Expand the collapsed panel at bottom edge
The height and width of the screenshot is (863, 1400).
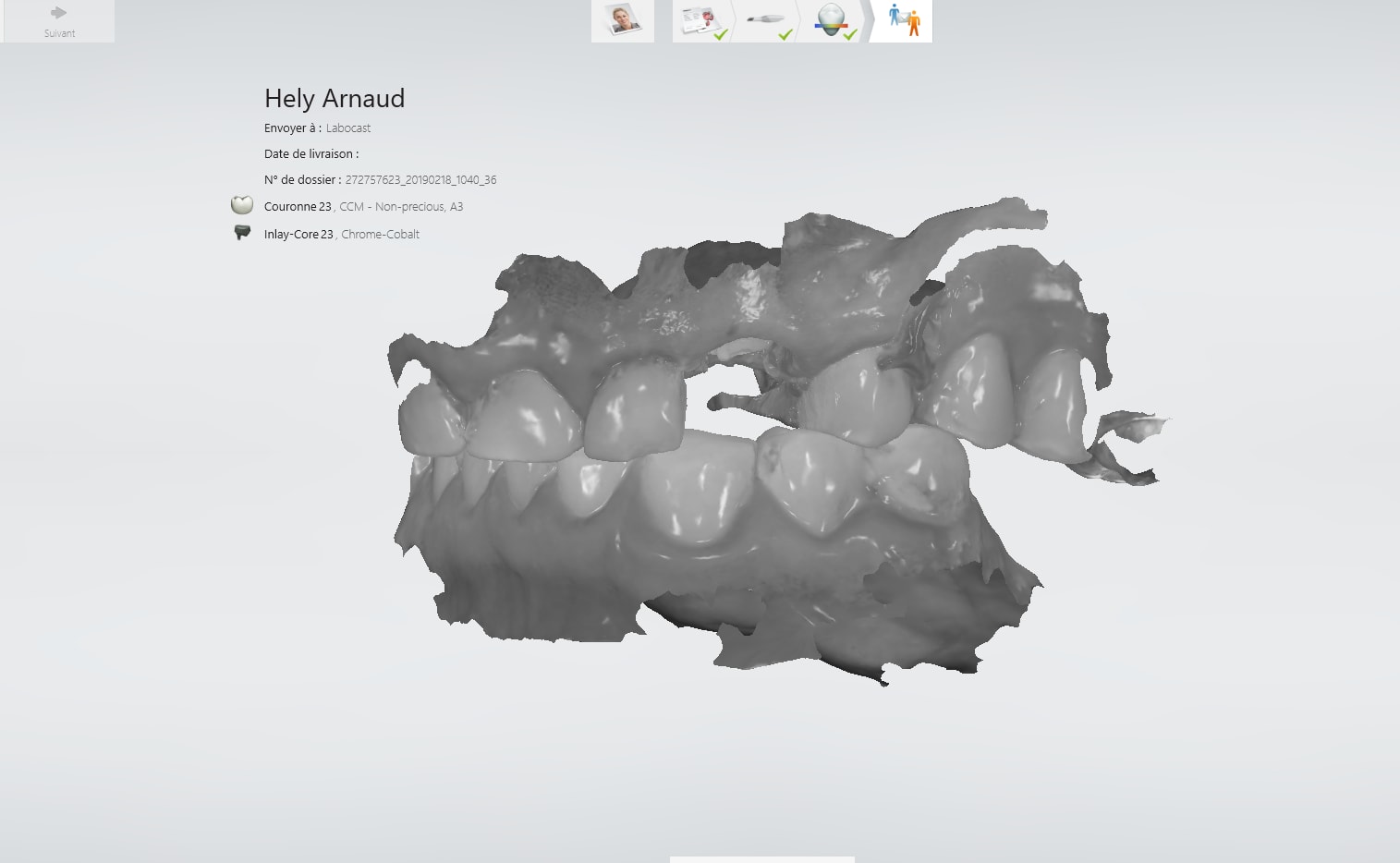click(x=761, y=858)
